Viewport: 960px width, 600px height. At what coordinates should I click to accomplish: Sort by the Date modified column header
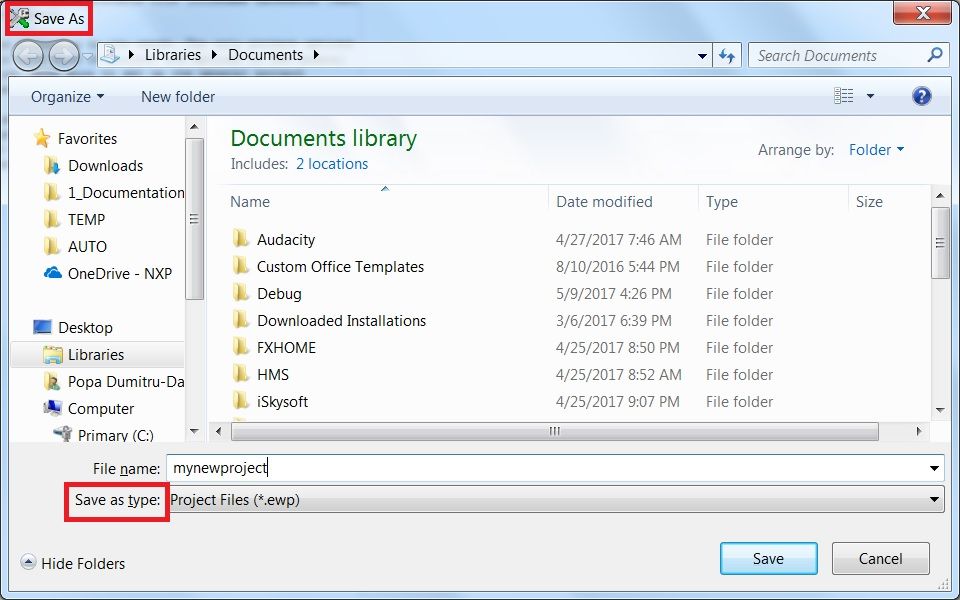point(604,202)
